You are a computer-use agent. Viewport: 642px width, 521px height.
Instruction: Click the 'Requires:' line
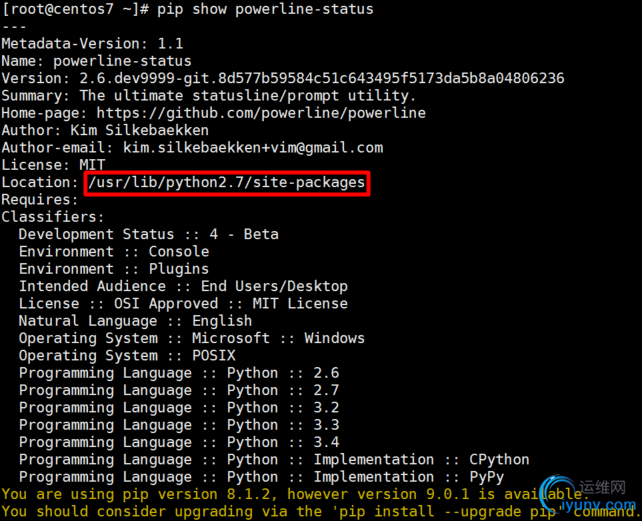(x=40, y=200)
